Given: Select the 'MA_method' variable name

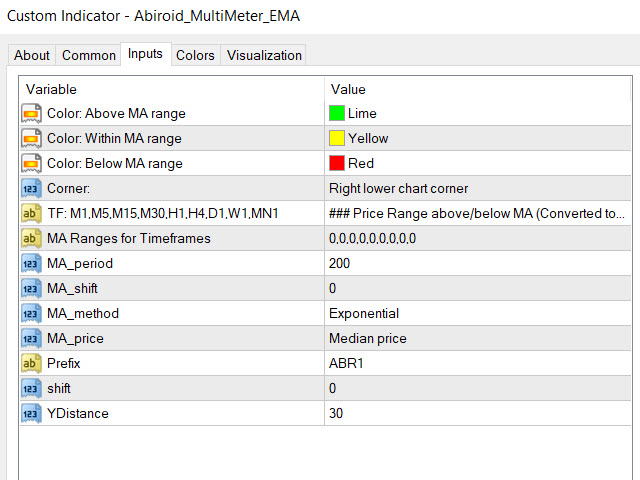Looking at the screenshot, I should pos(83,313).
